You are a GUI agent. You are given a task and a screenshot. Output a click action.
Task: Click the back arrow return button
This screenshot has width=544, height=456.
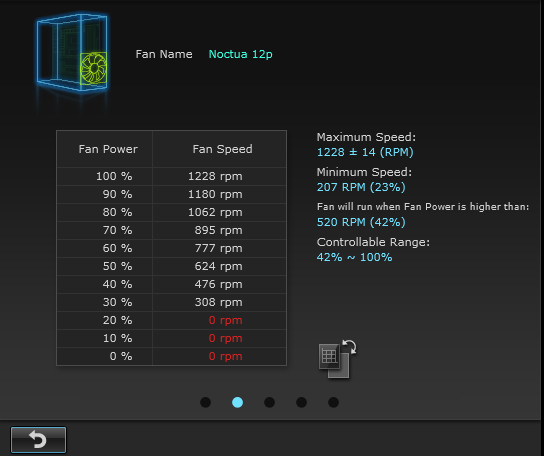pyautogui.click(x=38, y=440)
